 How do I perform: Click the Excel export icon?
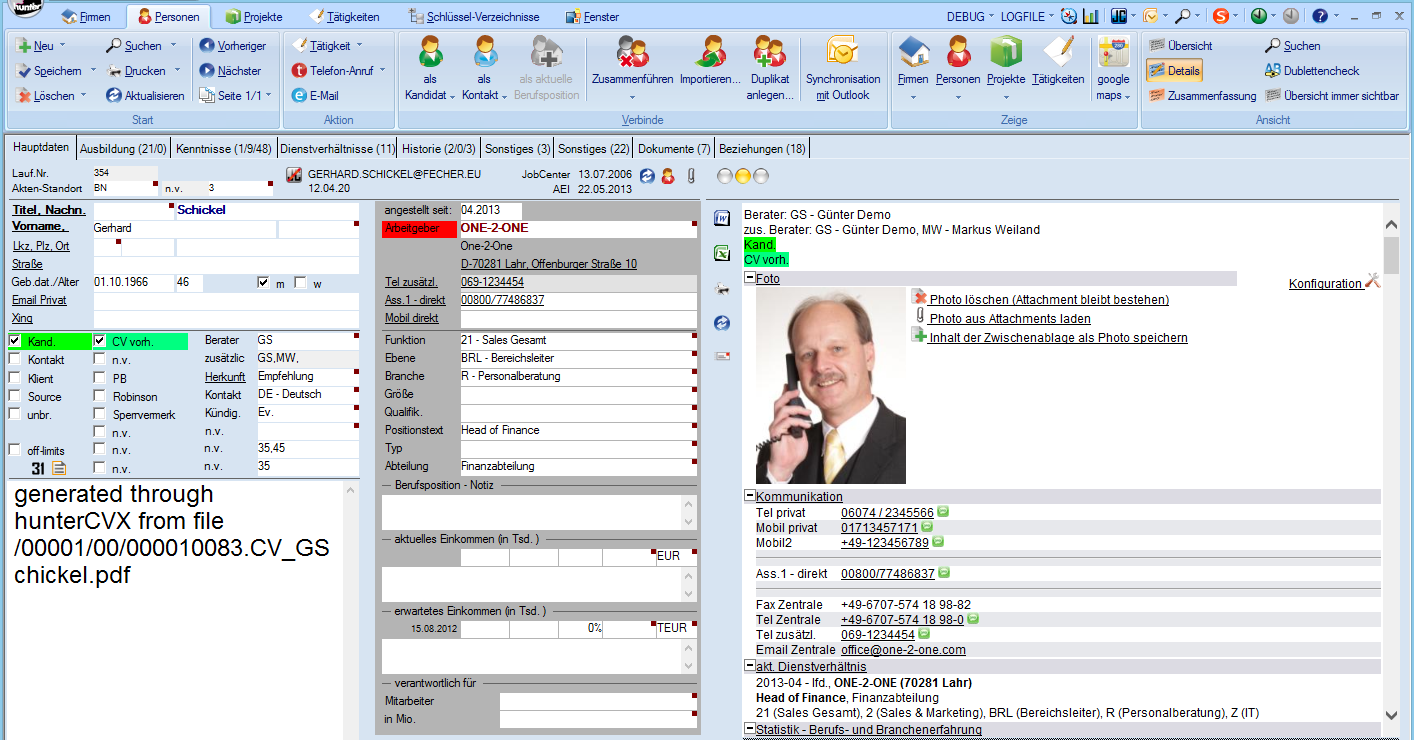722,253
